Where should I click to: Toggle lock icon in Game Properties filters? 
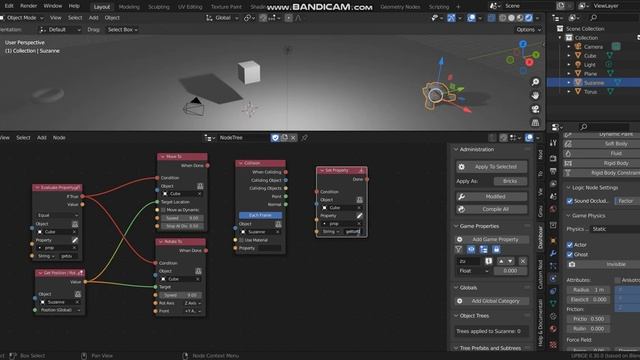pos(496,249)
